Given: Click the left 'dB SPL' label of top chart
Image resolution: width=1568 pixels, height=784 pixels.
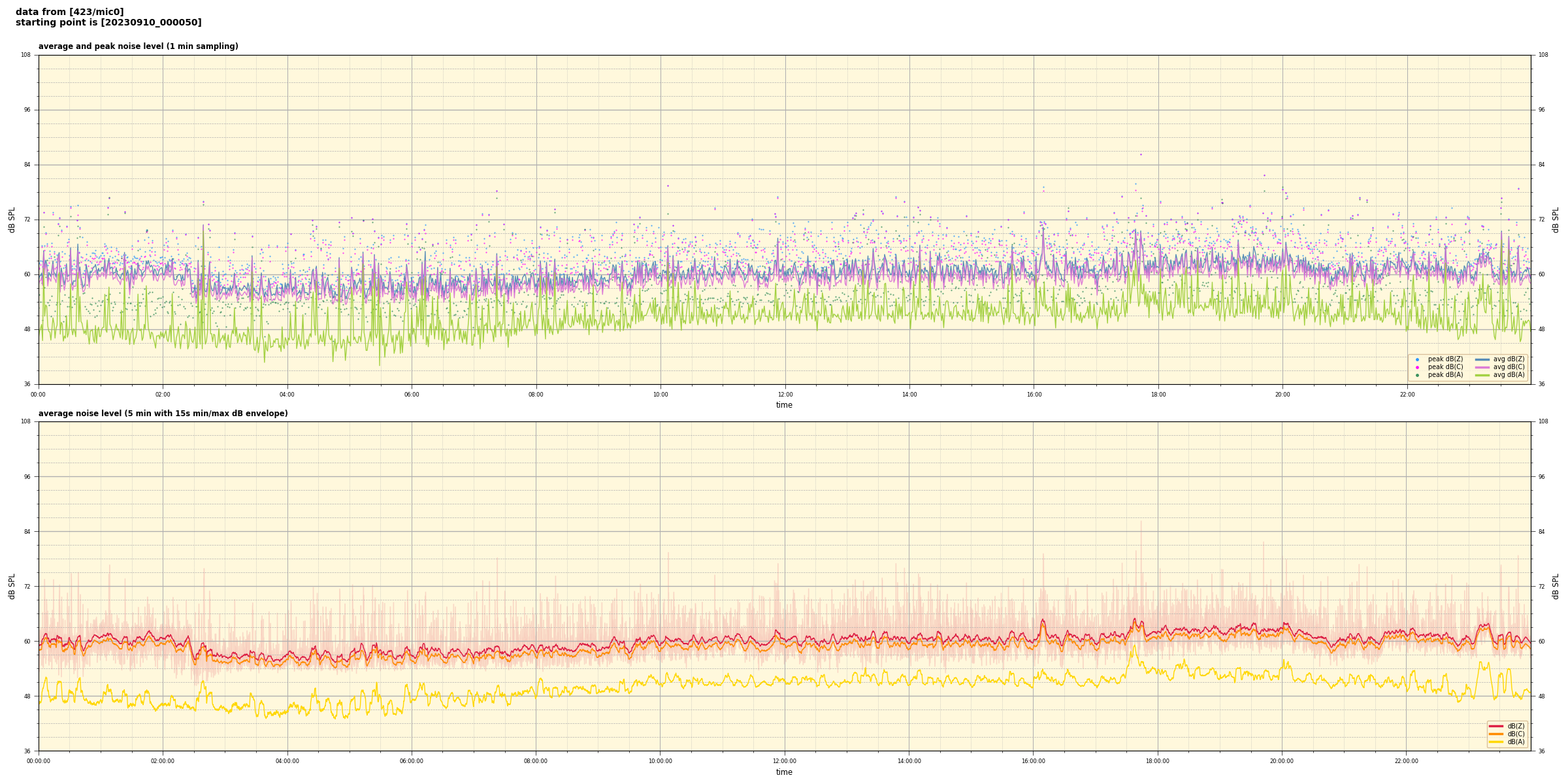Looking at the screenshot, I should point(12,220).
